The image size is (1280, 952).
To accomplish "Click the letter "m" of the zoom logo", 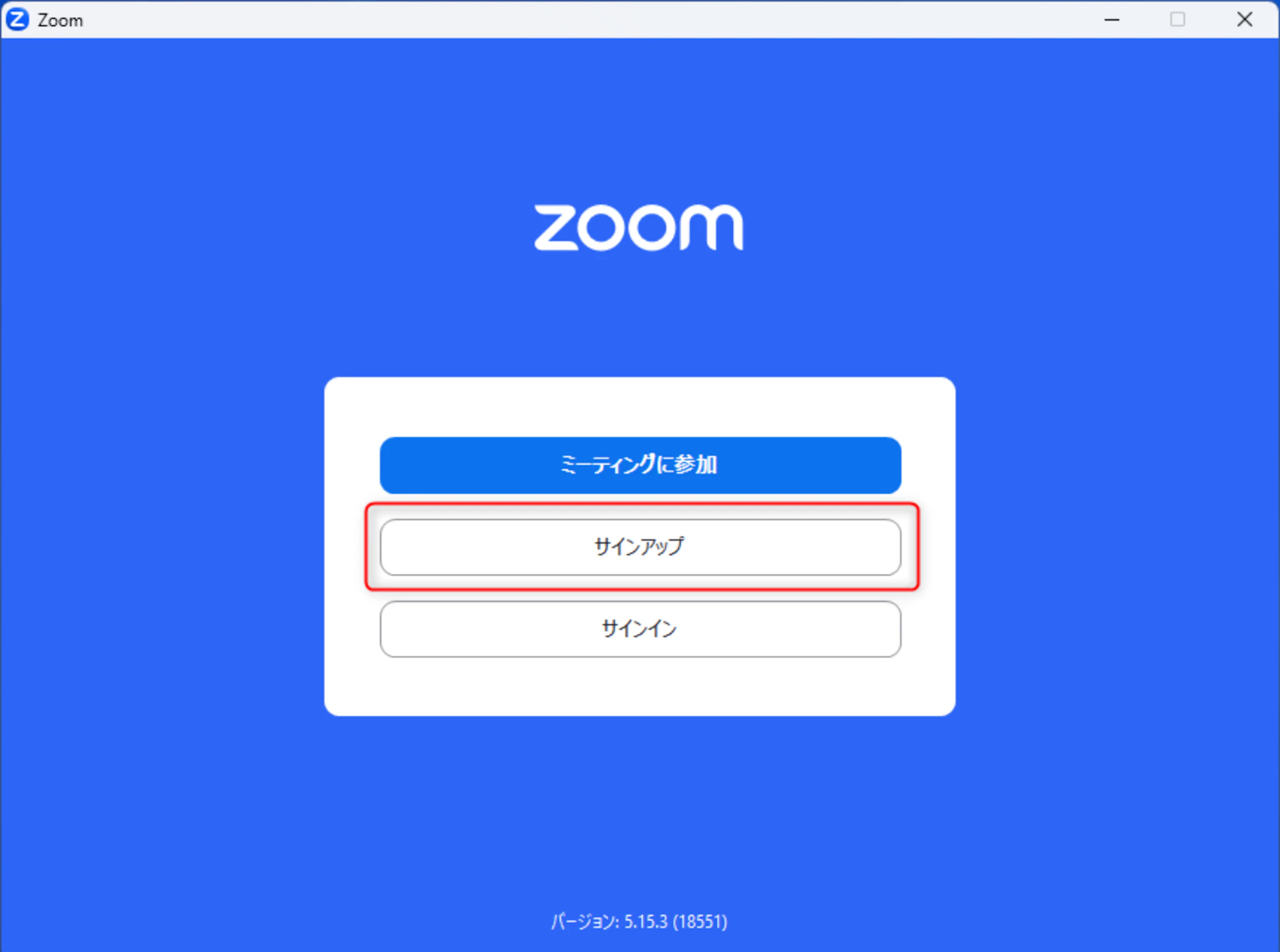I will point(711,227).
